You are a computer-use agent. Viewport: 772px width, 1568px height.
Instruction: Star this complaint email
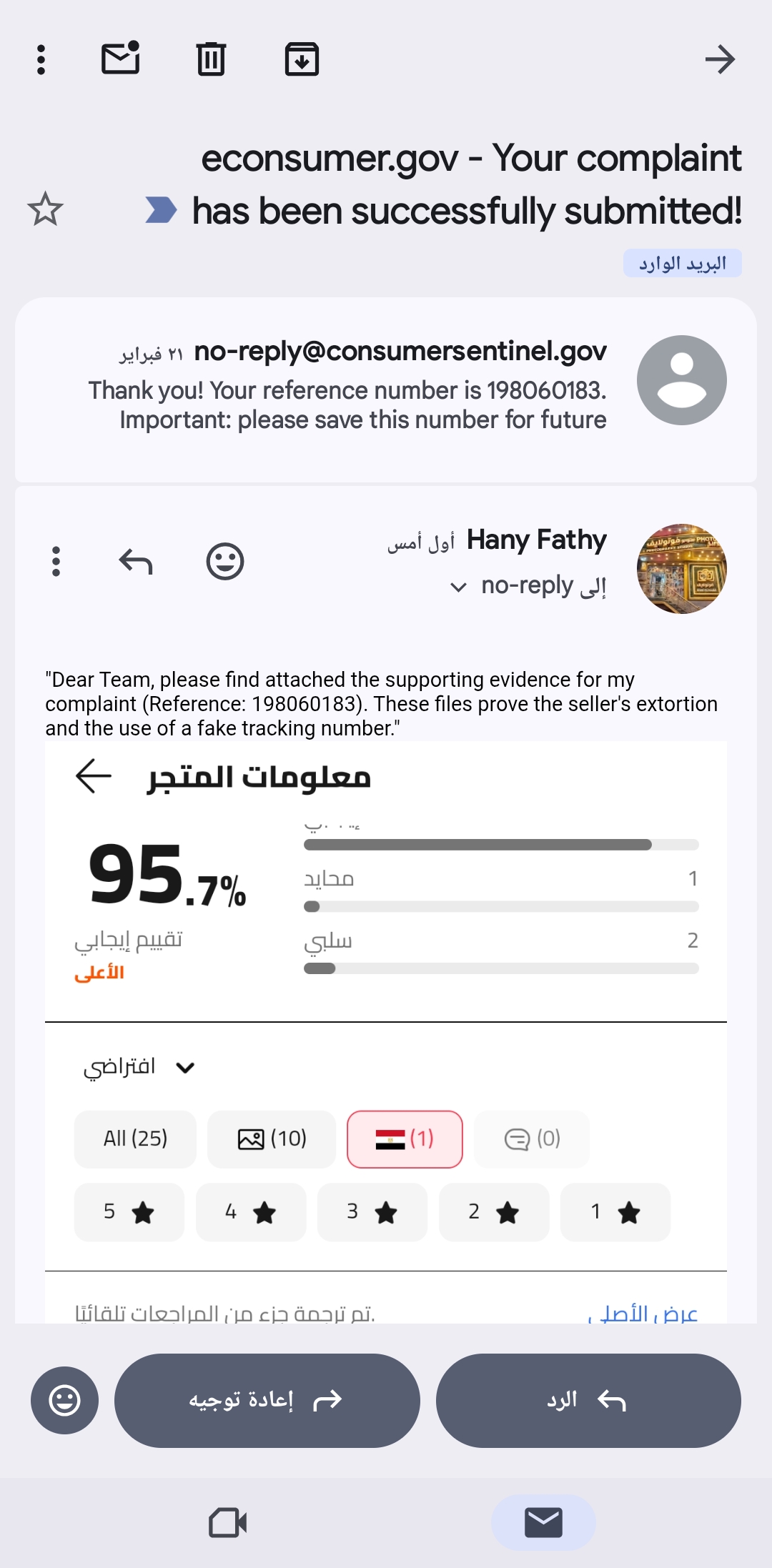45,209
